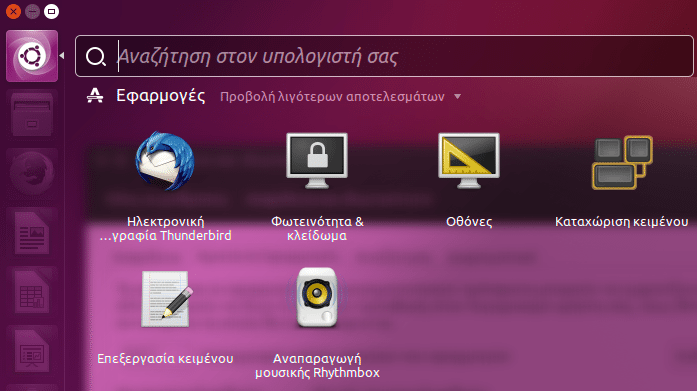
Task: Open LibreOffice Writer launcher icon
Action: point(32,233)
